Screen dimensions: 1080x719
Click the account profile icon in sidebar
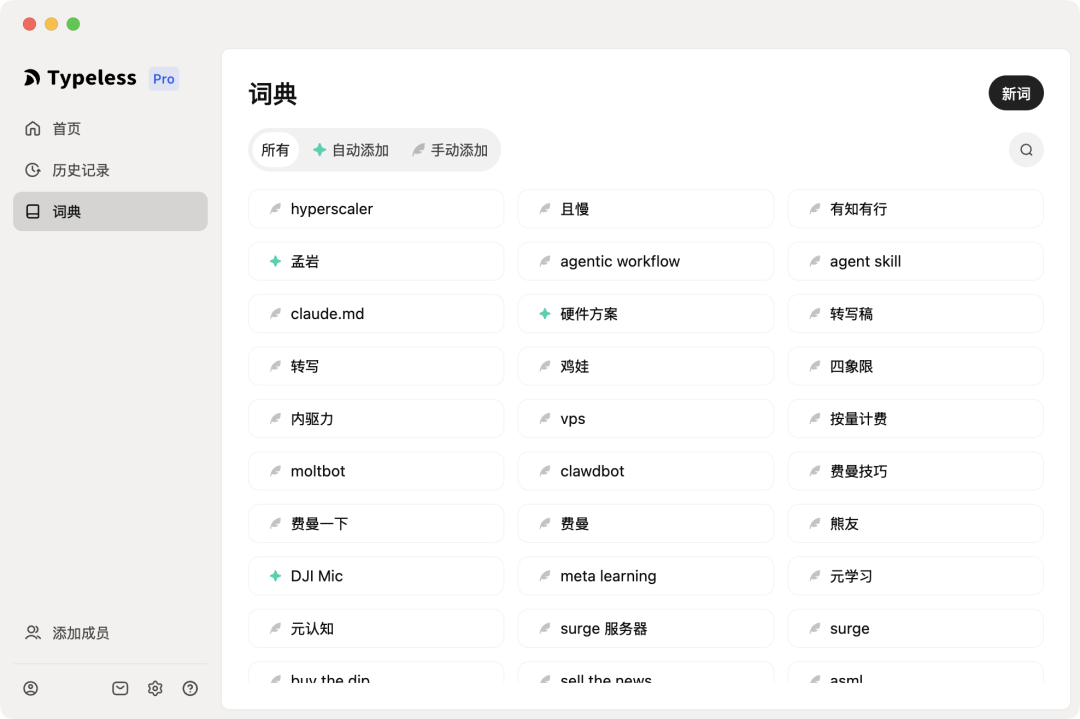coord(31,688)
